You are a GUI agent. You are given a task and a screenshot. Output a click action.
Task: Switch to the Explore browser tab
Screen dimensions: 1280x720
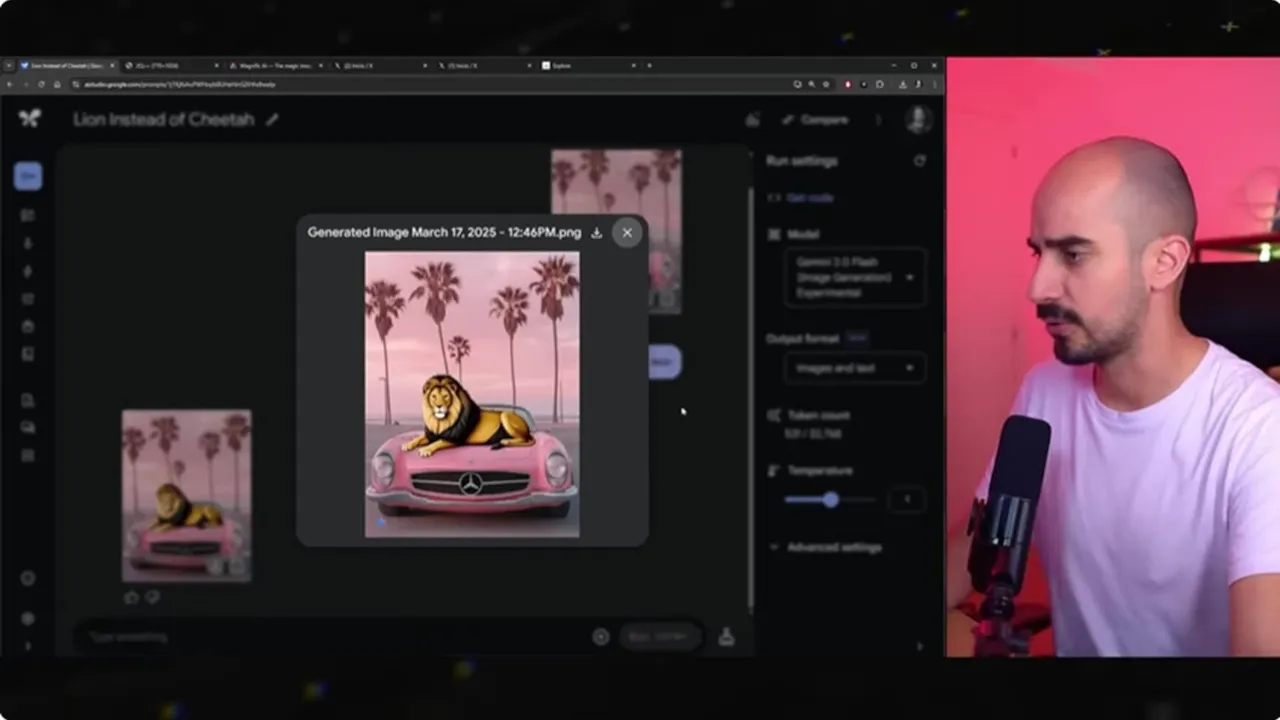point(590,65)
